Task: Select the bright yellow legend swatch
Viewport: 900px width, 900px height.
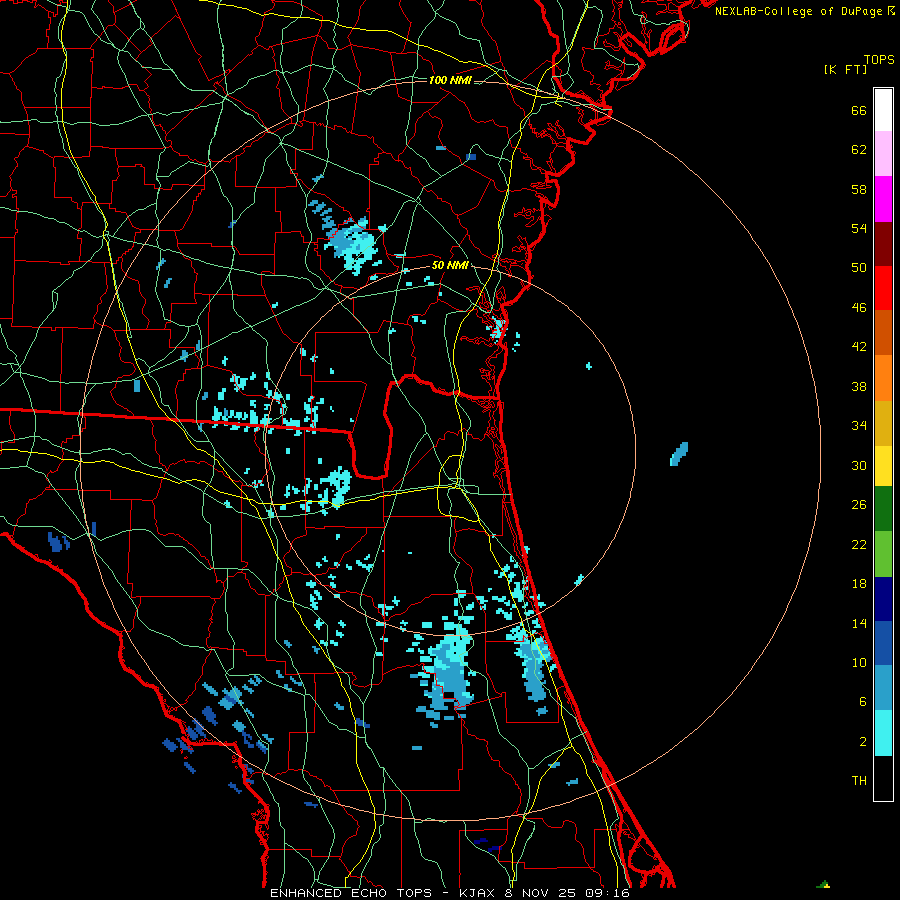Action: [883, 466]
